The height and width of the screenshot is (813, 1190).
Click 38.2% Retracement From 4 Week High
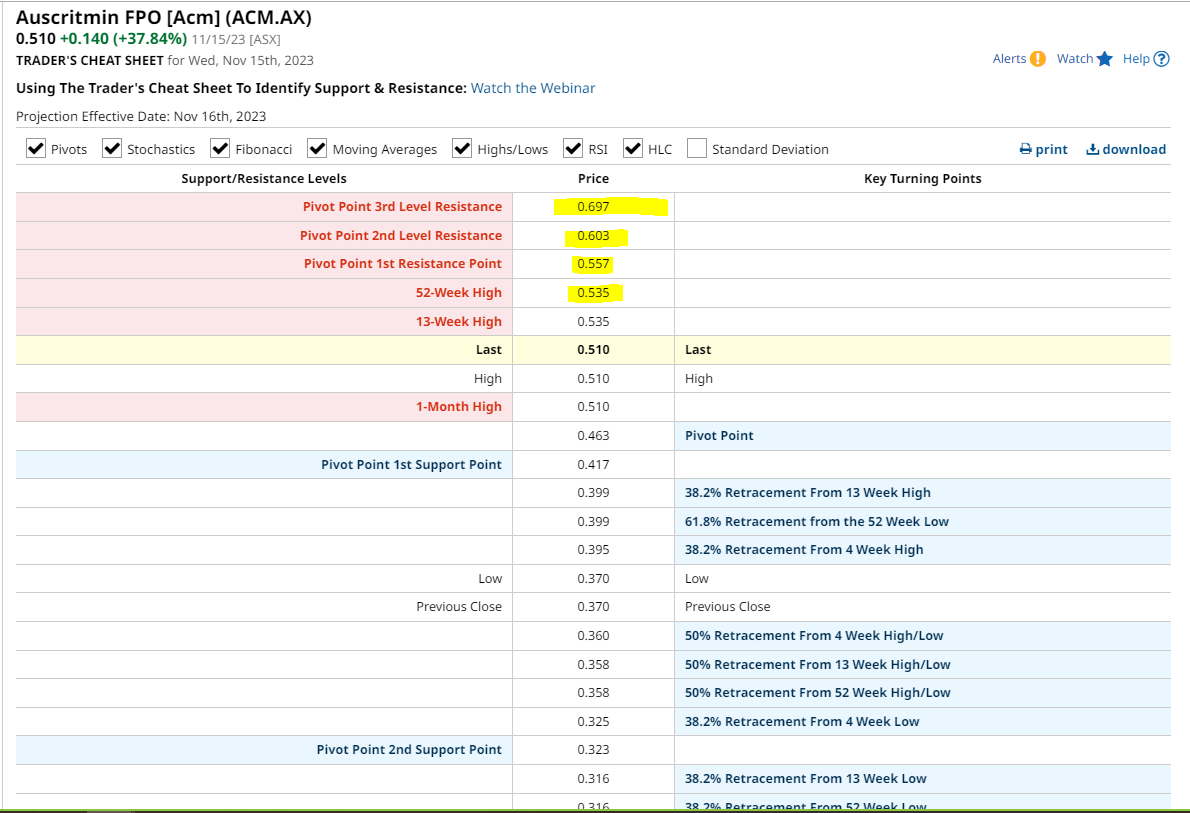(804, 550)
